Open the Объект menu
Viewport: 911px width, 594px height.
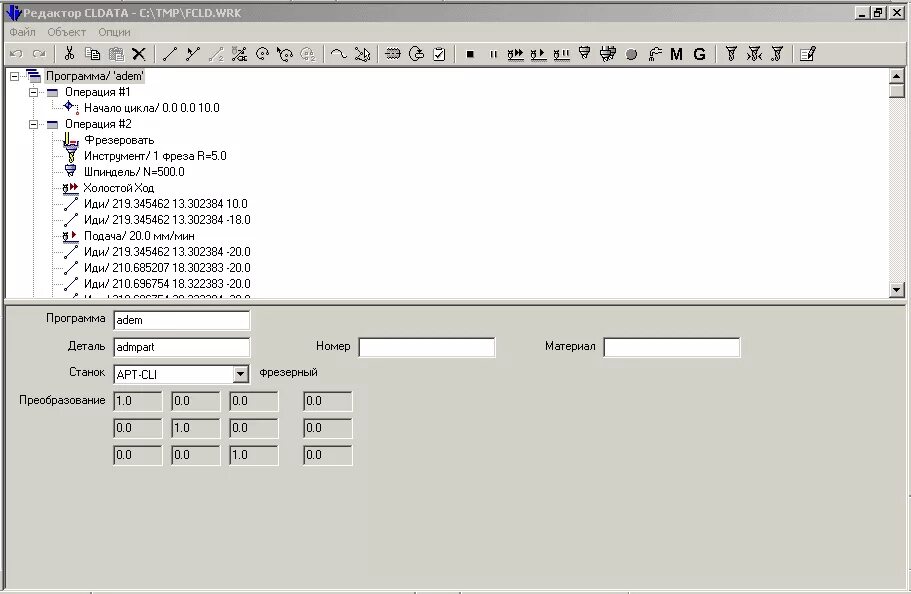[67, 32]
